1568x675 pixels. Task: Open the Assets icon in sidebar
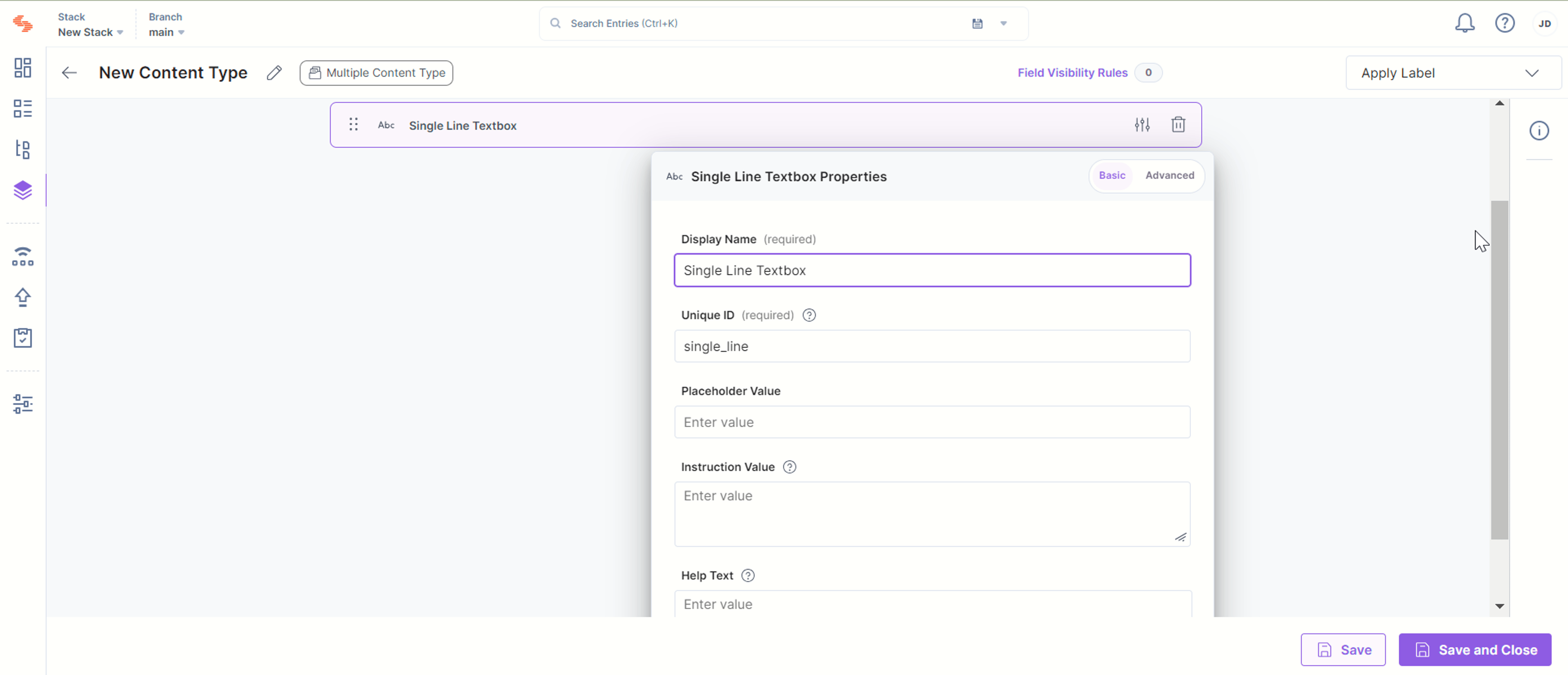tap(22, 150)
